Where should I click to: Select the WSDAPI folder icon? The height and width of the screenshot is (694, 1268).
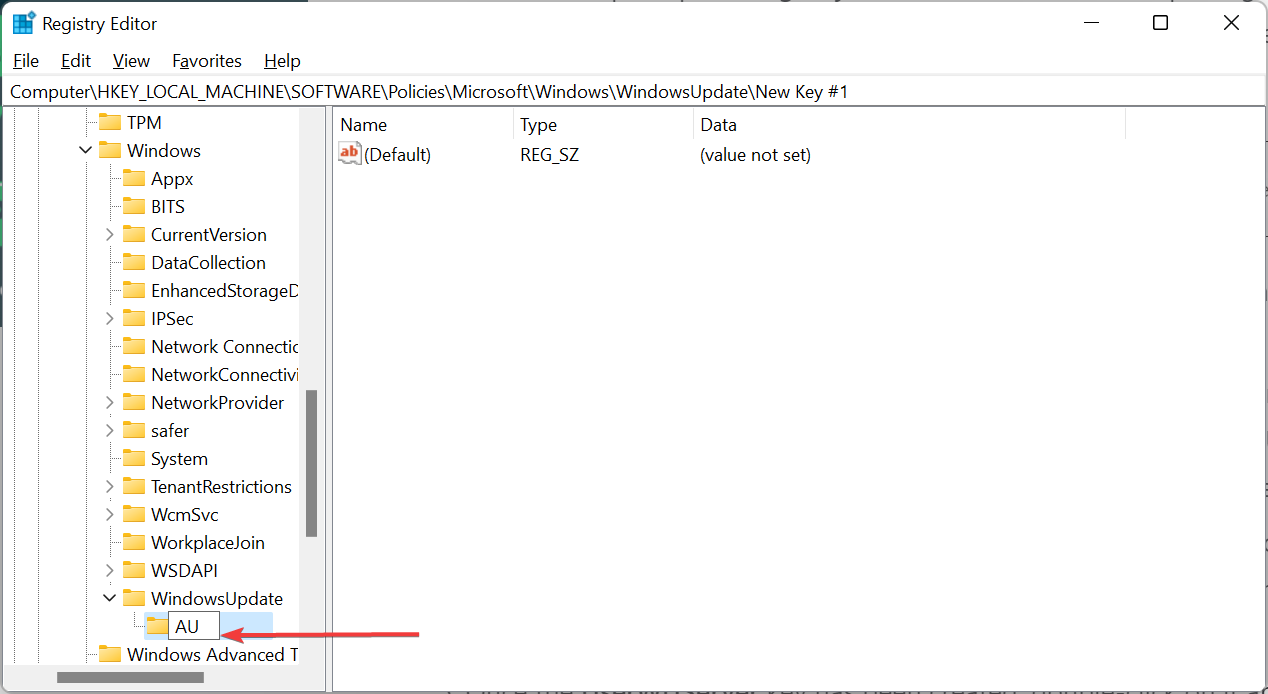pyautogui.click(x=134, y=571)
